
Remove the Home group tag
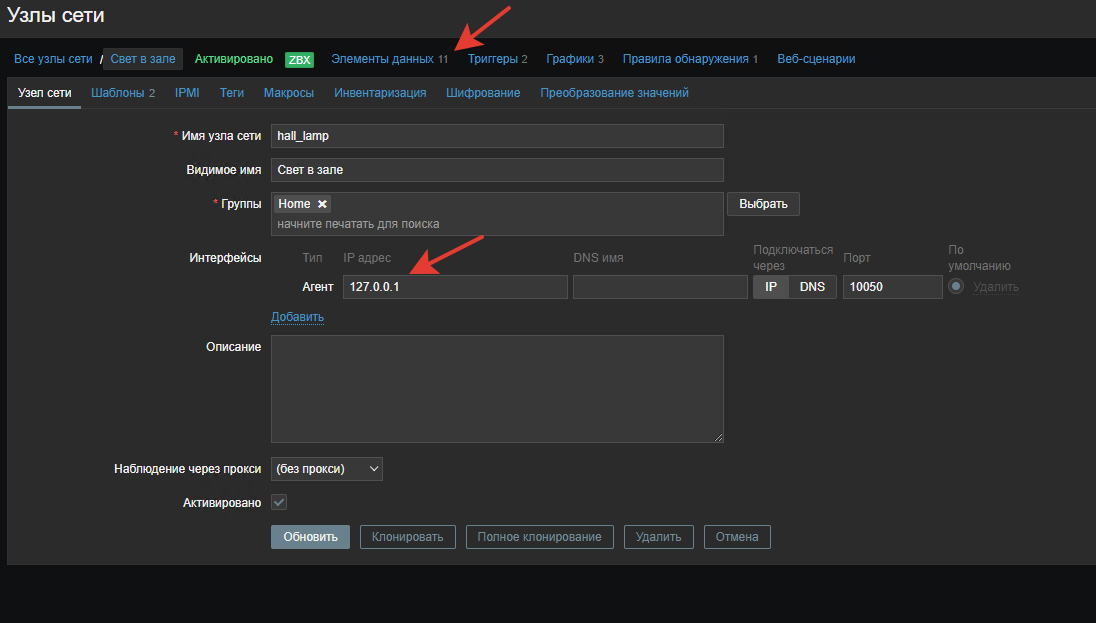pos(322,204)
